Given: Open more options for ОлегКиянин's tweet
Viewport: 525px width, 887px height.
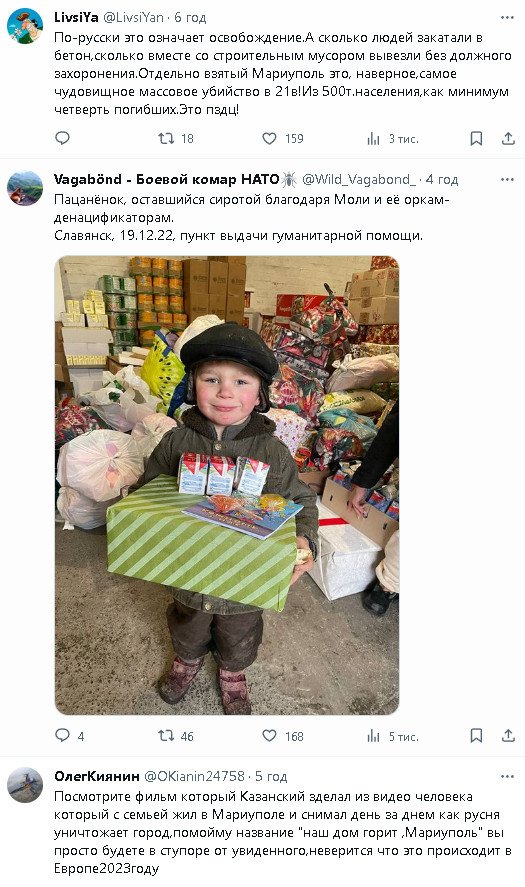Looking at the screenshot, I should (507, 776).
